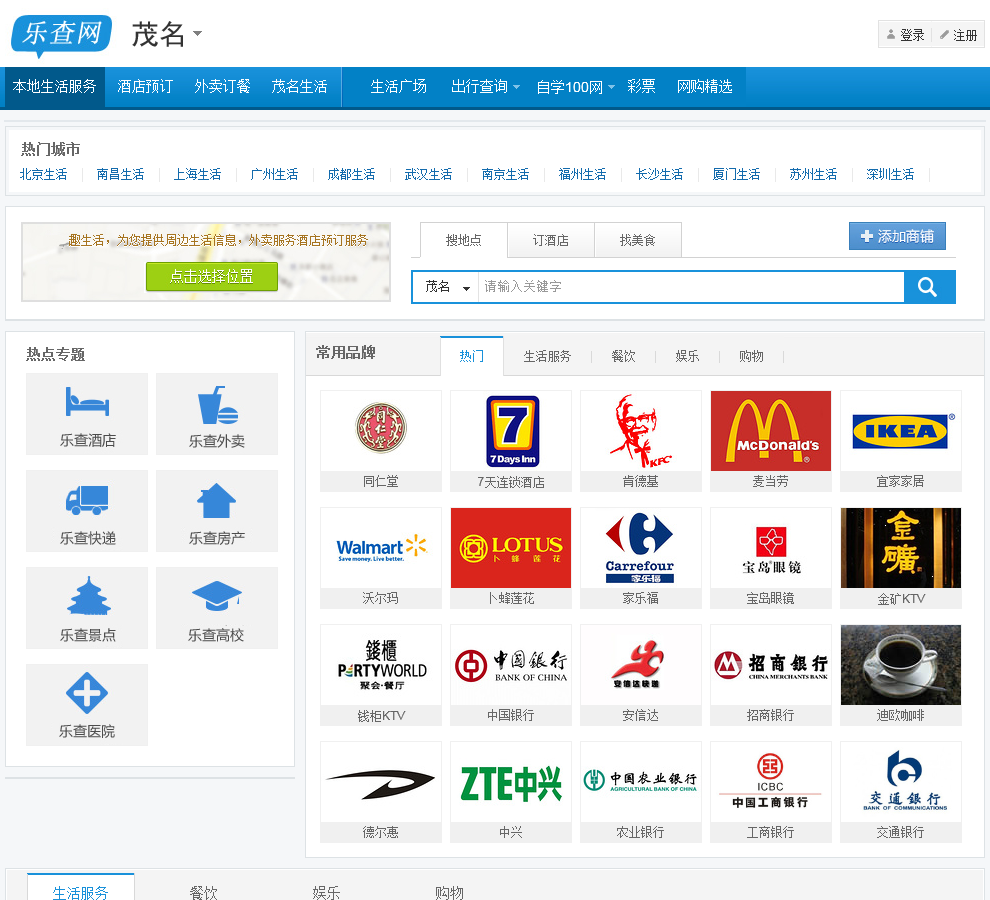Select the 餐饮 brand tab
This screenshot has width=990, height=900.
coord(623,356)
